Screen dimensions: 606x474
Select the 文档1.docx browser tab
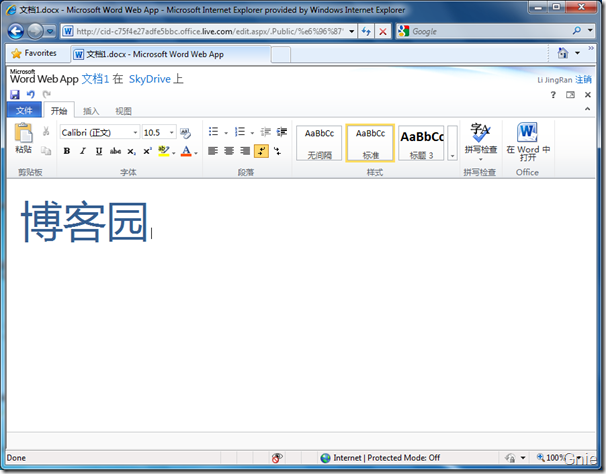[x=170, y=54]
